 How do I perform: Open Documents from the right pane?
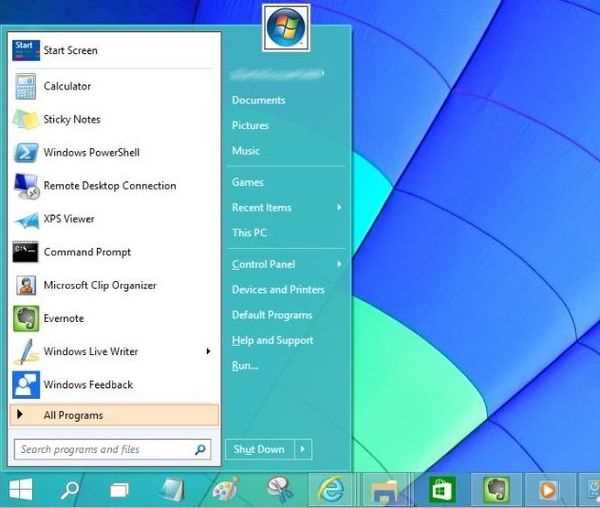pyautogui.click(x=258, y=100)
